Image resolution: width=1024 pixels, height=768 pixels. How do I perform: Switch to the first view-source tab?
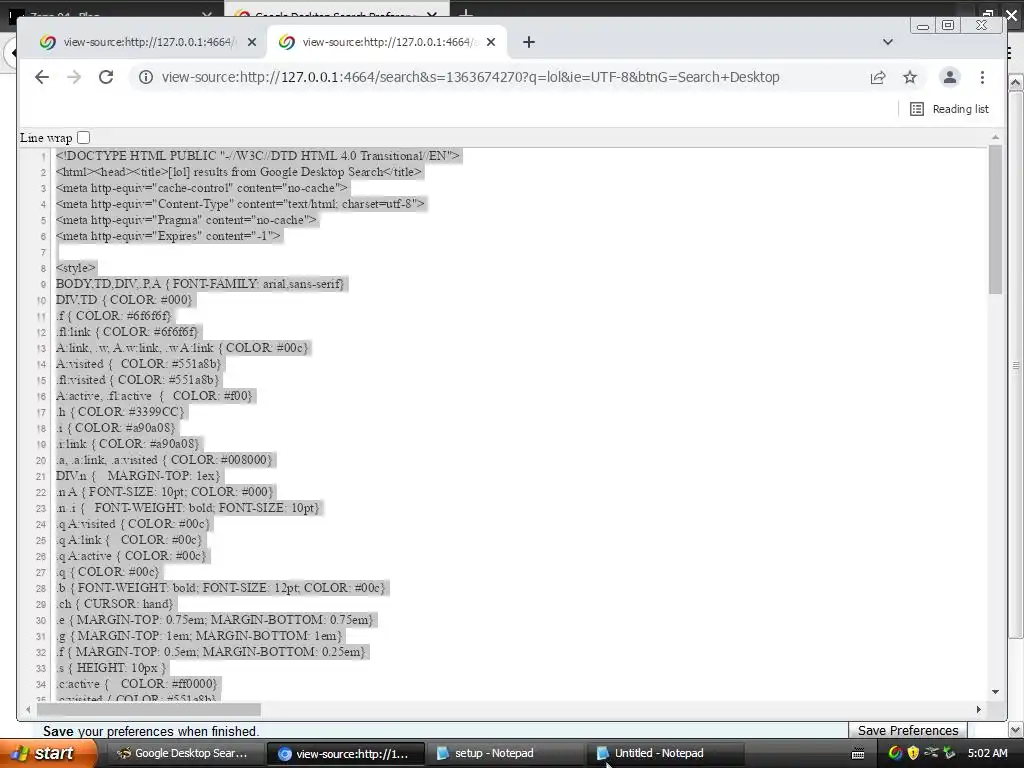149,42
